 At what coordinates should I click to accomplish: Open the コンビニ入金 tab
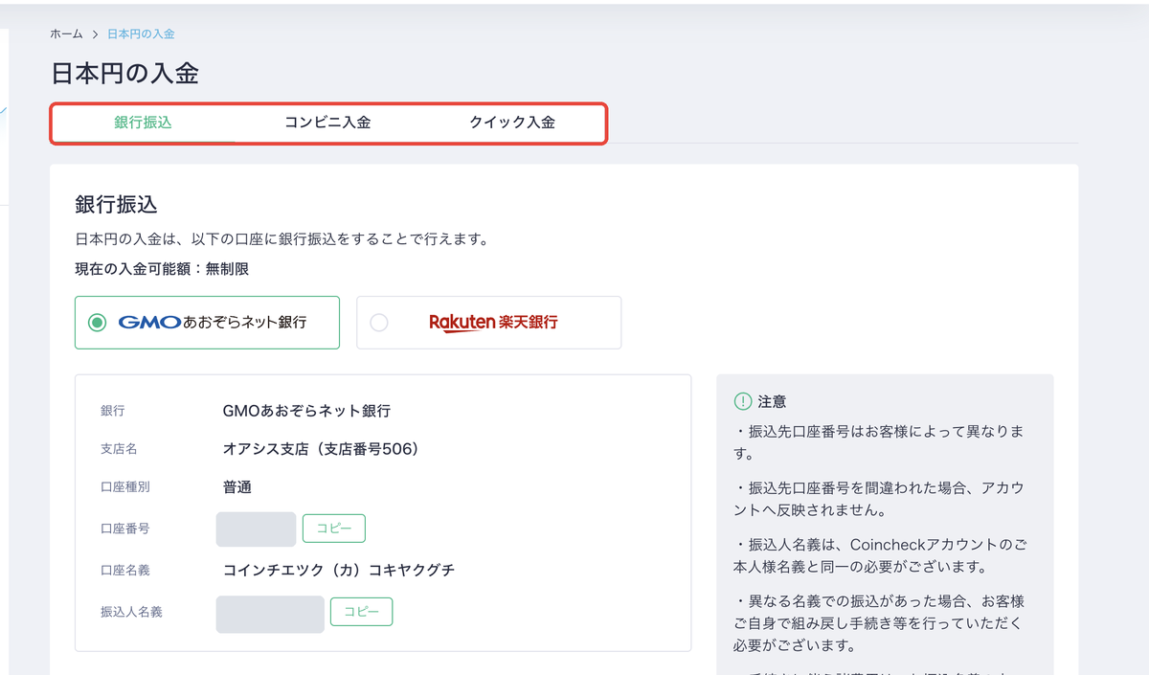tap(328, 122)
